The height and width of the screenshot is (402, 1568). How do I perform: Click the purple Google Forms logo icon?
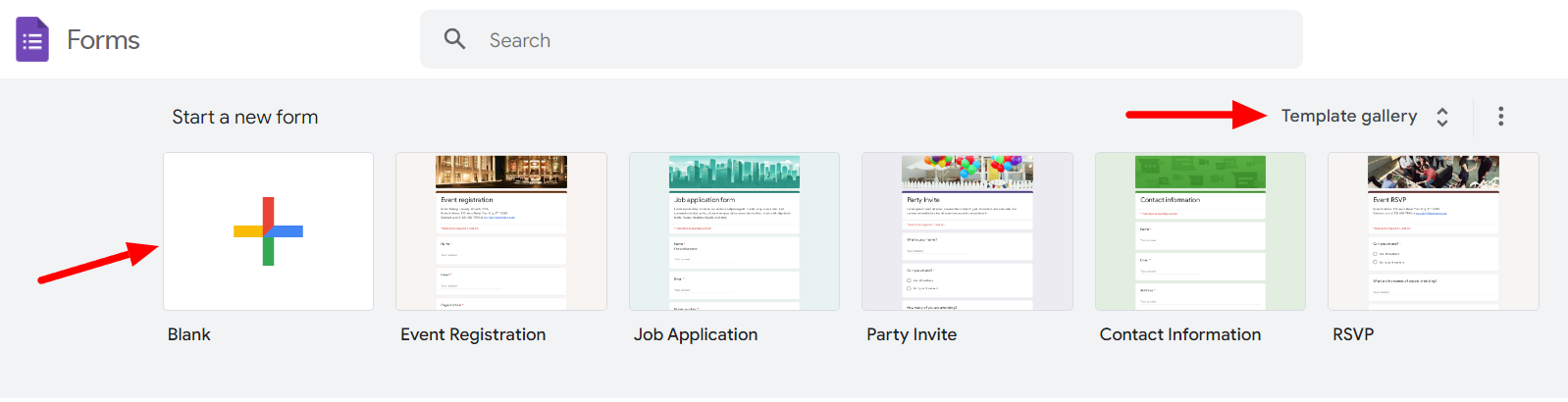coord(32,39)
